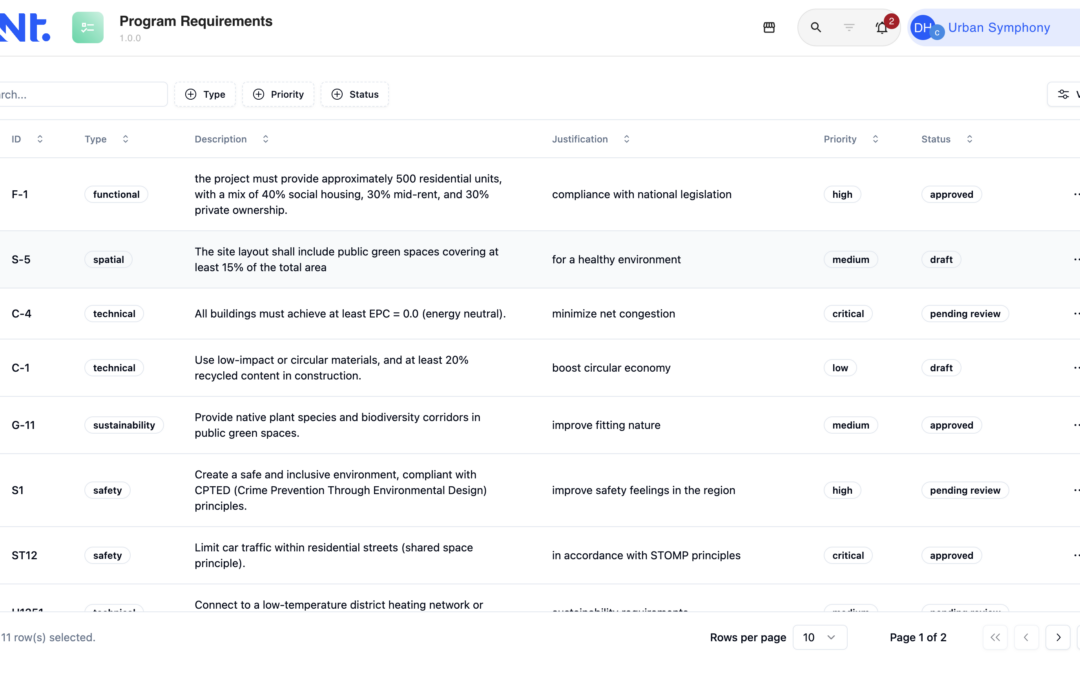
Task: Click medium priority badge in G-11 row
Action: click(x=851, y=425)
